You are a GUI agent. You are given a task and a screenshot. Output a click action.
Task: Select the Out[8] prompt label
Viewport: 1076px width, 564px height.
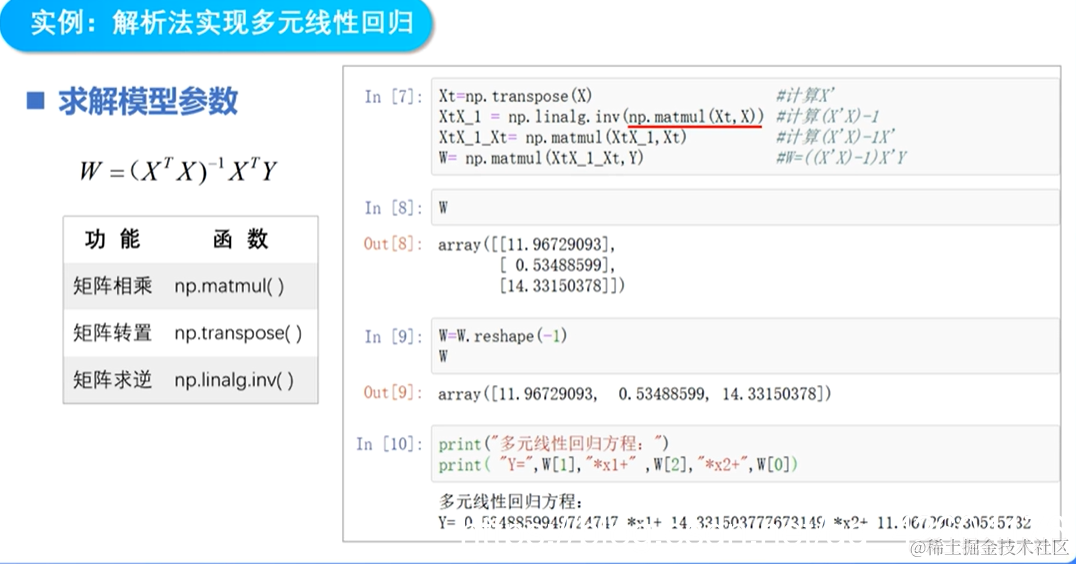393,244
